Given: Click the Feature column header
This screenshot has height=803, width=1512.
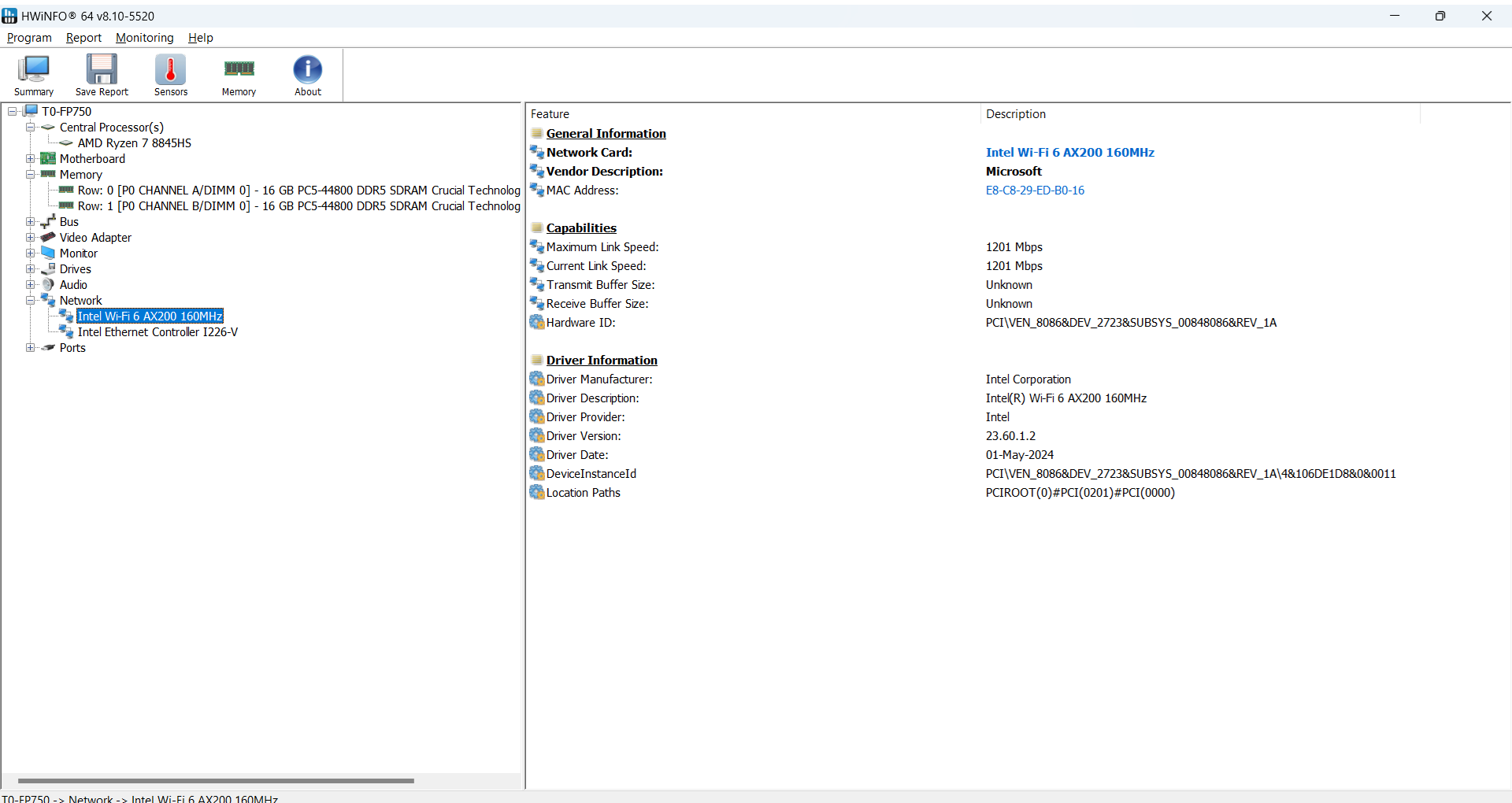Looking at the screenshot, I should 753,114.
